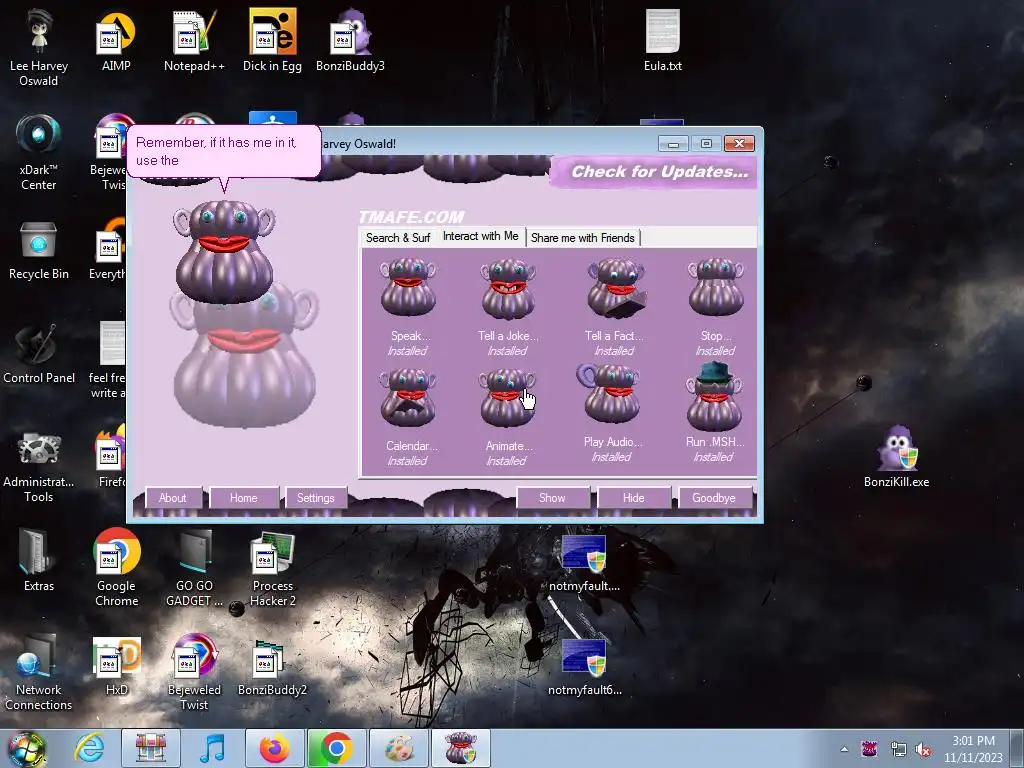1024x768 pixels.
Task: Click the Speak... character icon
Action: point(408,287)
